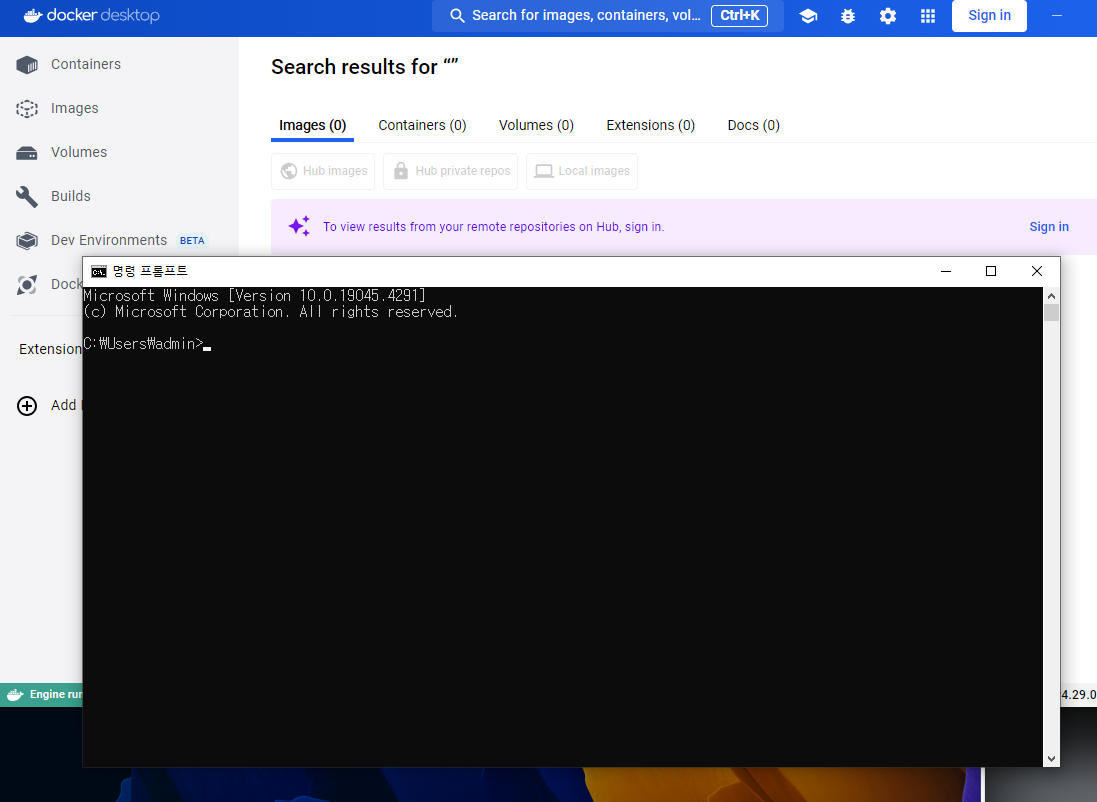The height and width of the screenshot is (802, 1097).
Task: Open the Settings gear icon
Action: (x=888, y=16)
